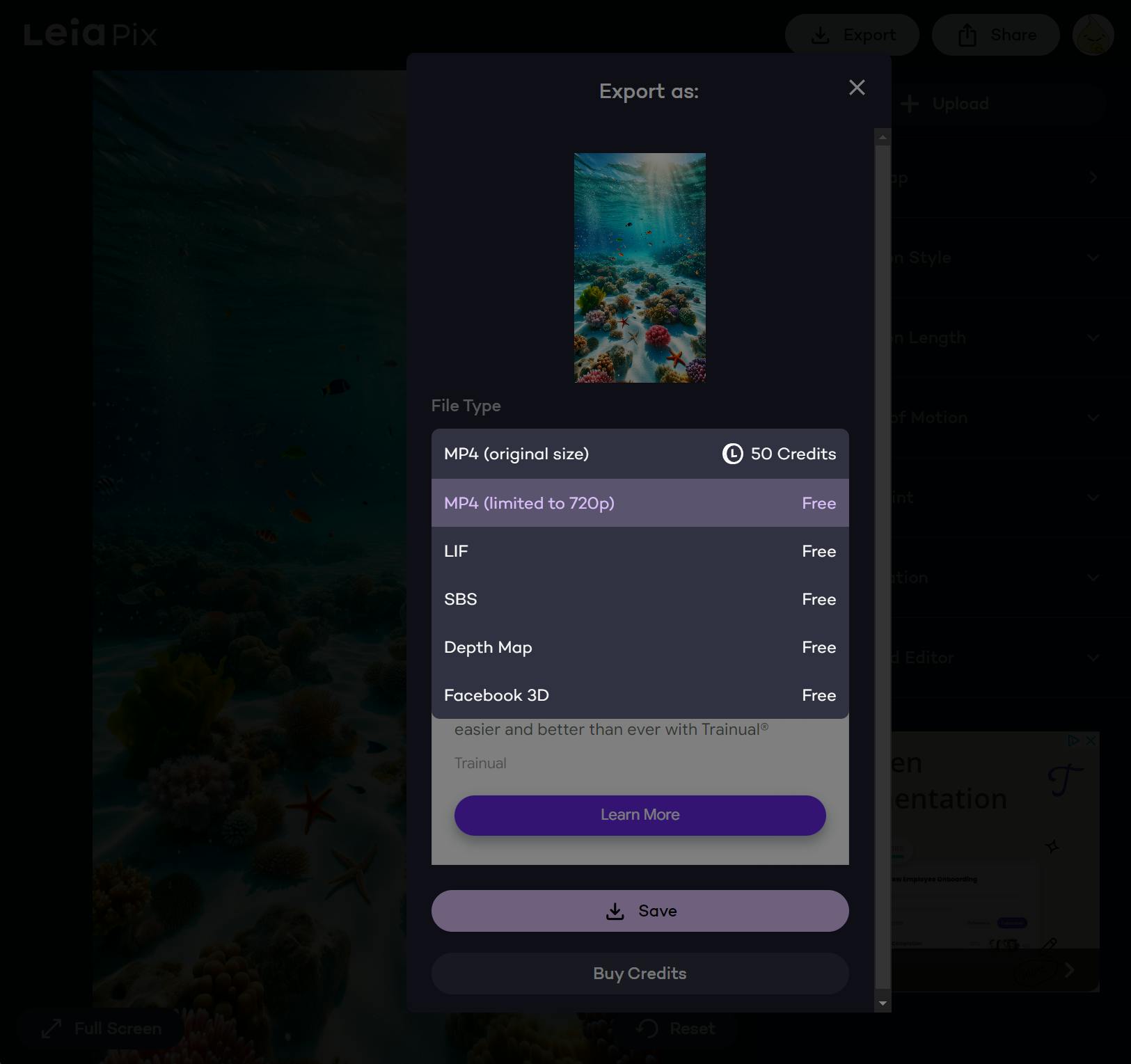Open the user profile avatar
The height and width of the screenshot is (1064, 1131).
pos(1093,35)
